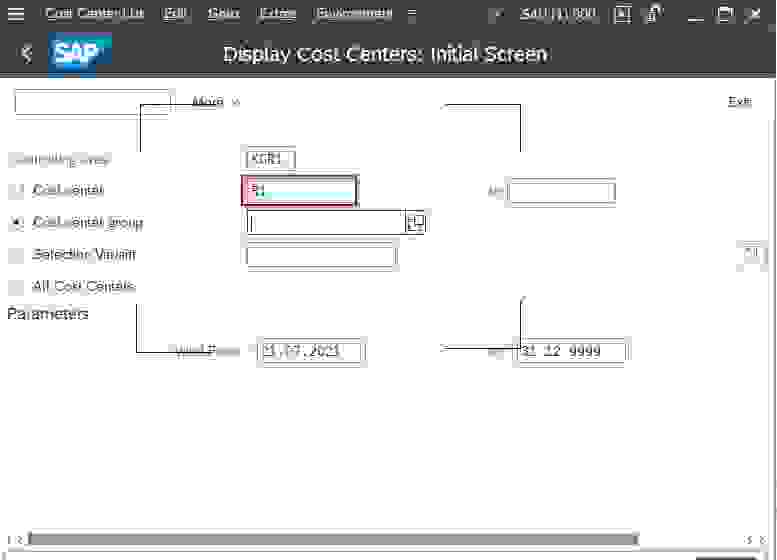777x560 pixels.
Task: Click the Display Cost Centers: Initial Screen title
Action: coord(386,54)
